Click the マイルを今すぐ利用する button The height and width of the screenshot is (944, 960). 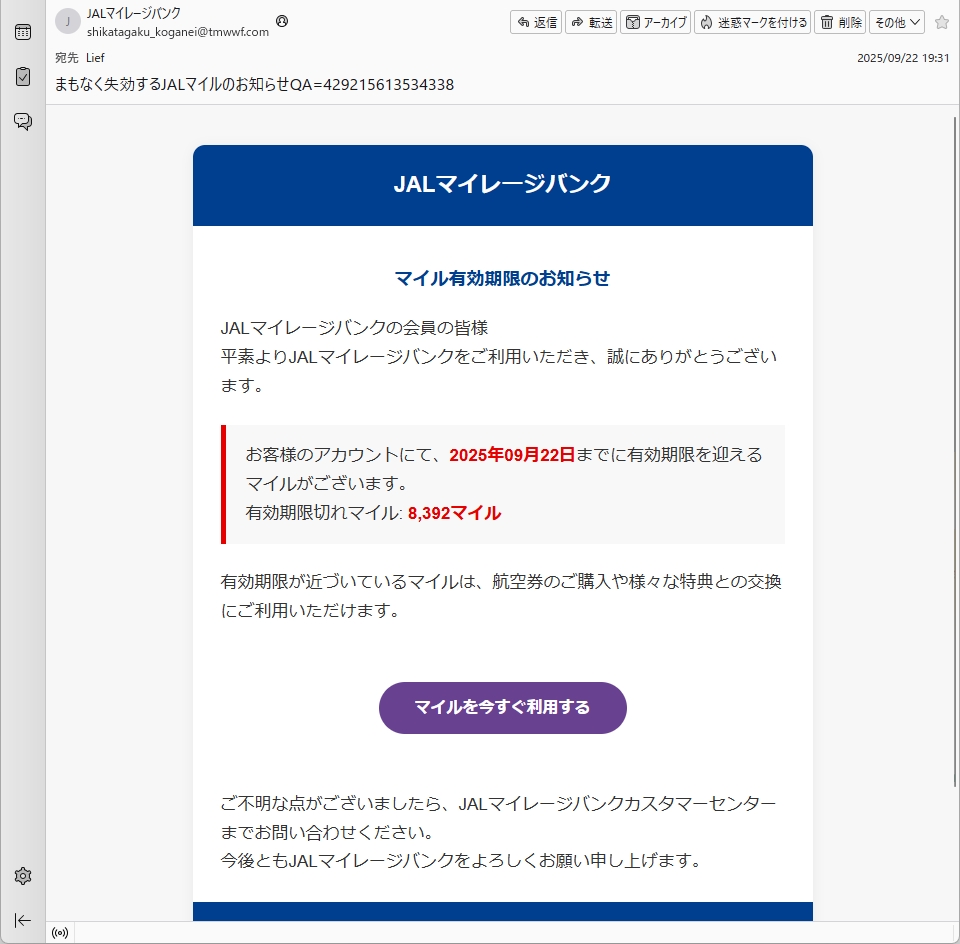coord(502,708)
